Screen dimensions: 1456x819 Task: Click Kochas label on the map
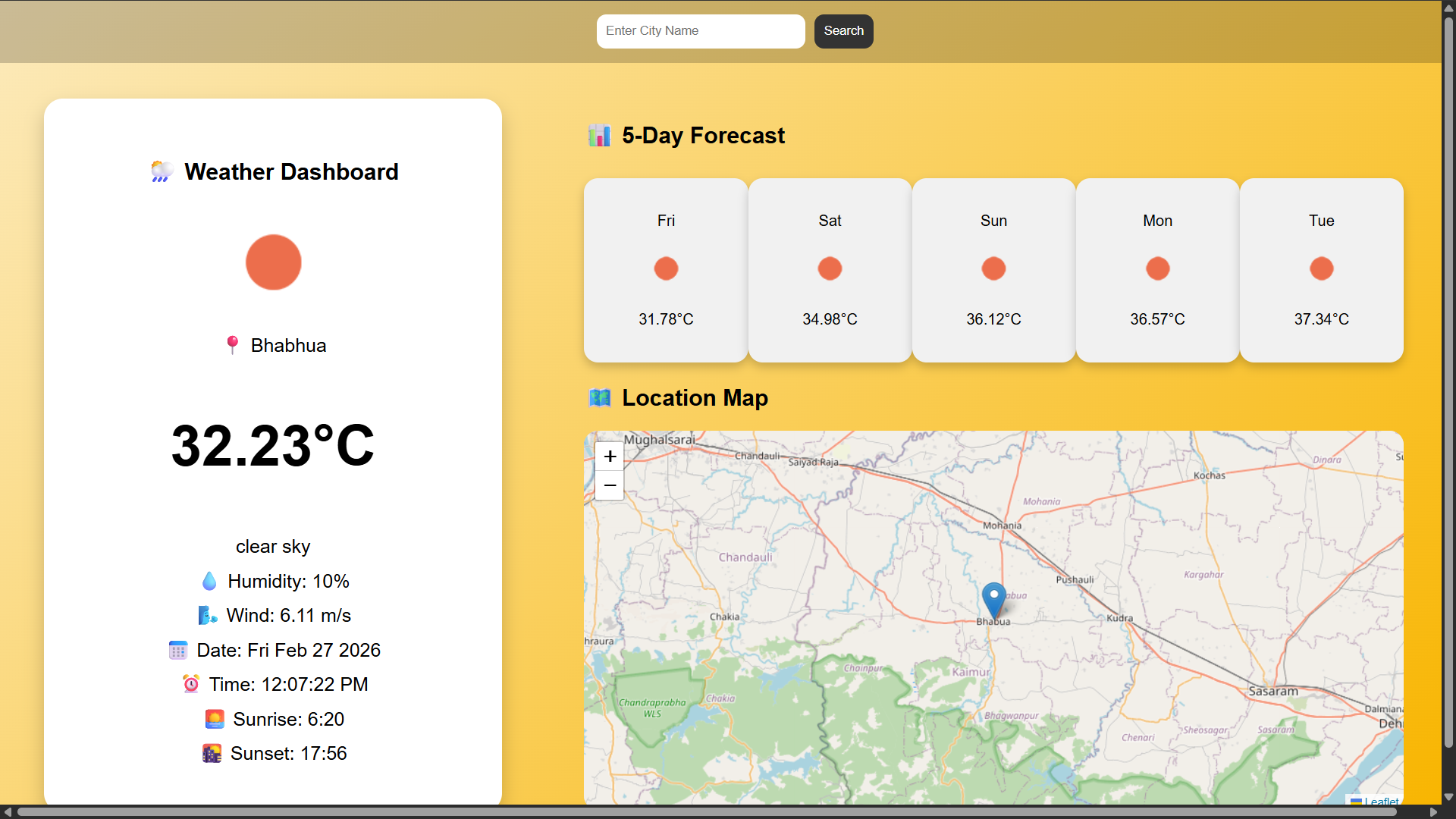(x=1209, y=475)
